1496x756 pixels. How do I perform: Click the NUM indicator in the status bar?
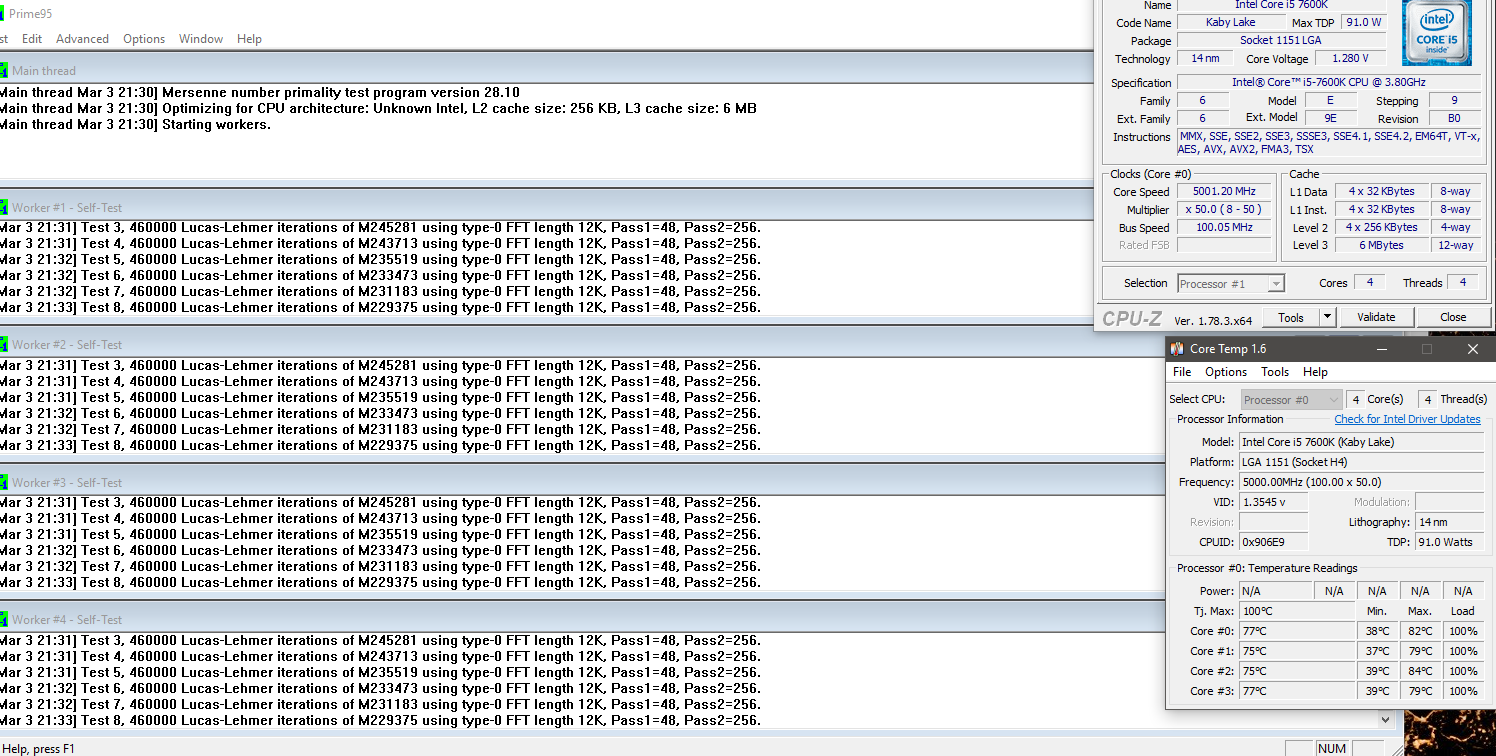pyautogui.click(x=1331, y=748)
